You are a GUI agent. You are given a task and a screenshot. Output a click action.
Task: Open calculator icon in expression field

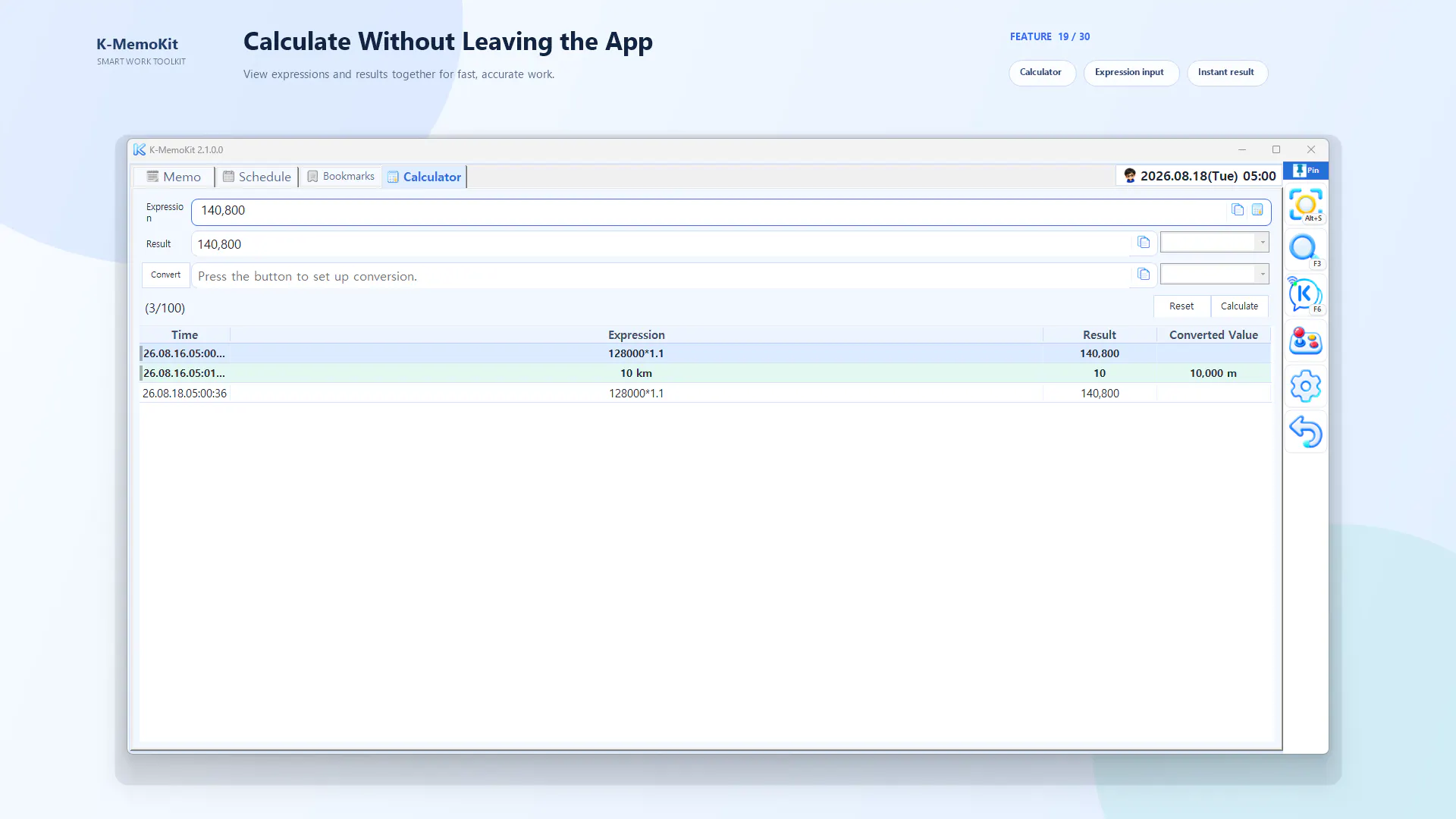click(1257, 210)
